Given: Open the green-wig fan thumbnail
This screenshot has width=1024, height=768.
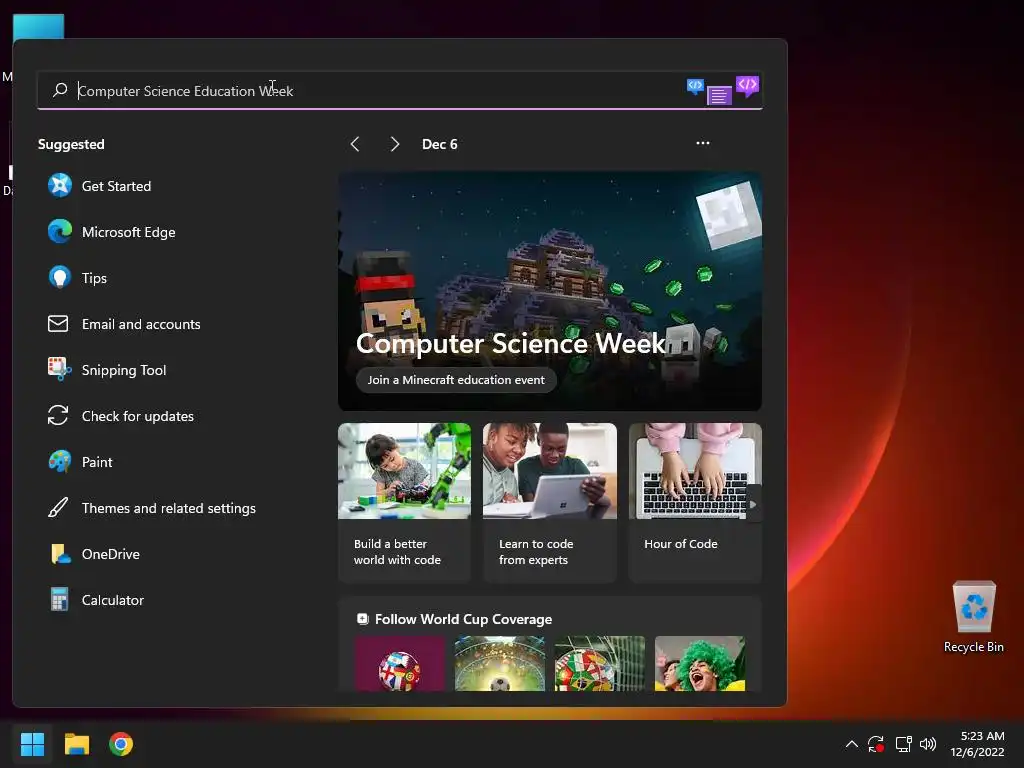Looking at the screenshot, I should [699, 664].
